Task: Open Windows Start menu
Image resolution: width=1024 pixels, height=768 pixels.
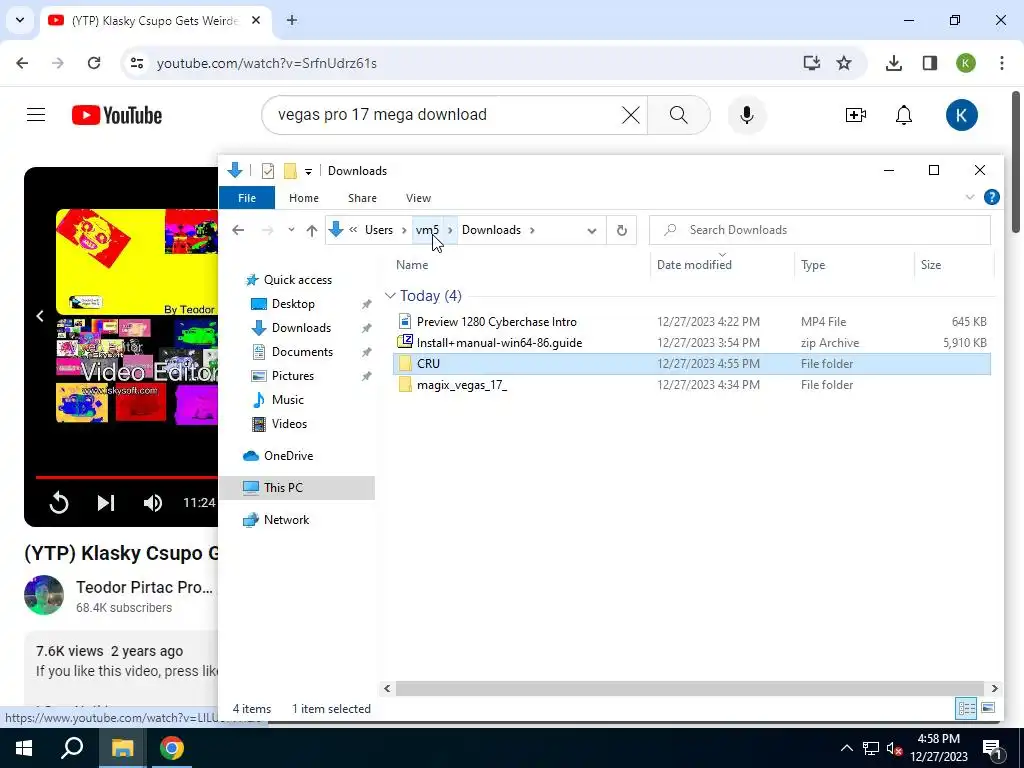Action: 24,748
